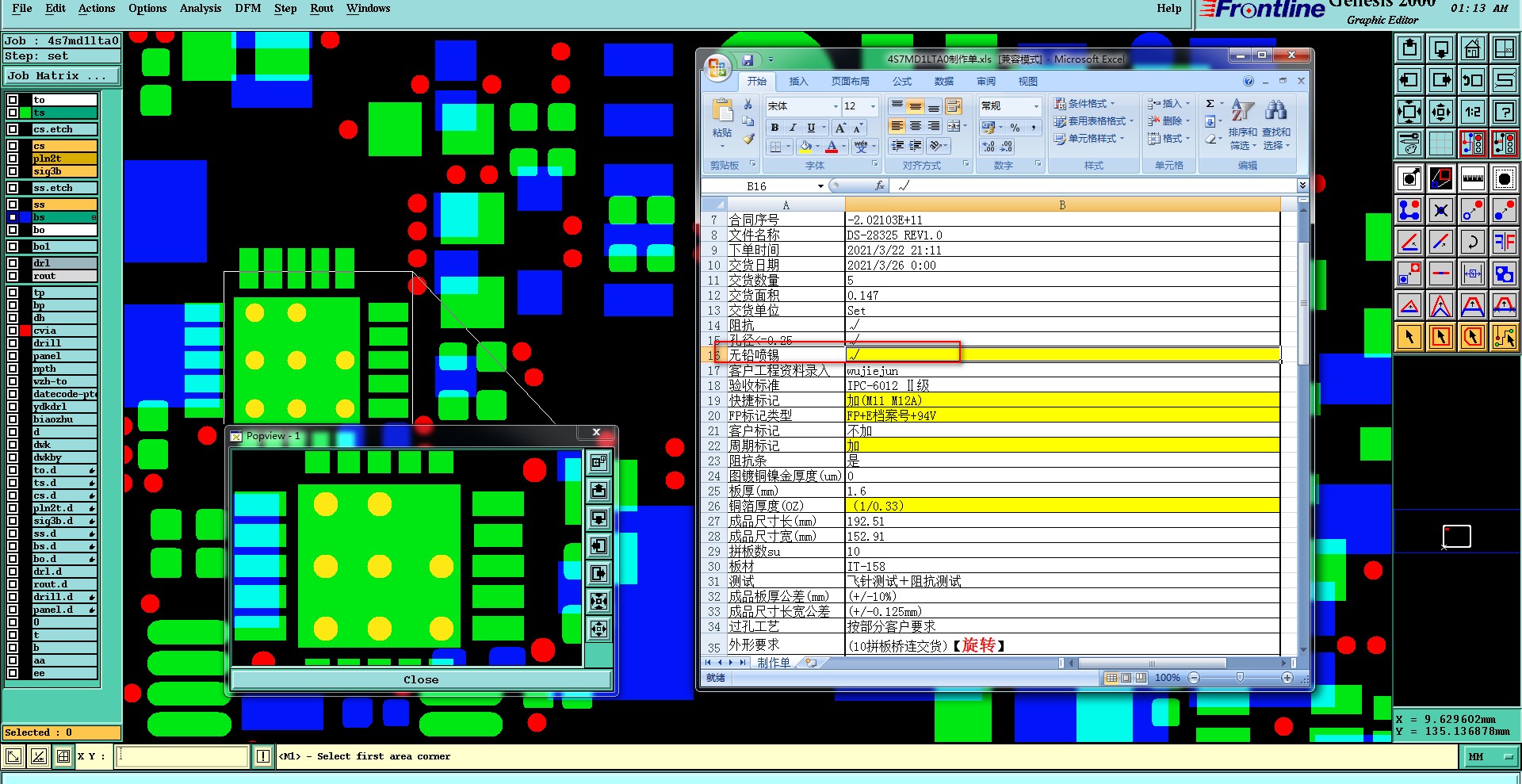Toggle the drl layer checkbox
The height and width of the screenshot is (784, 1522).
(13, 263)
